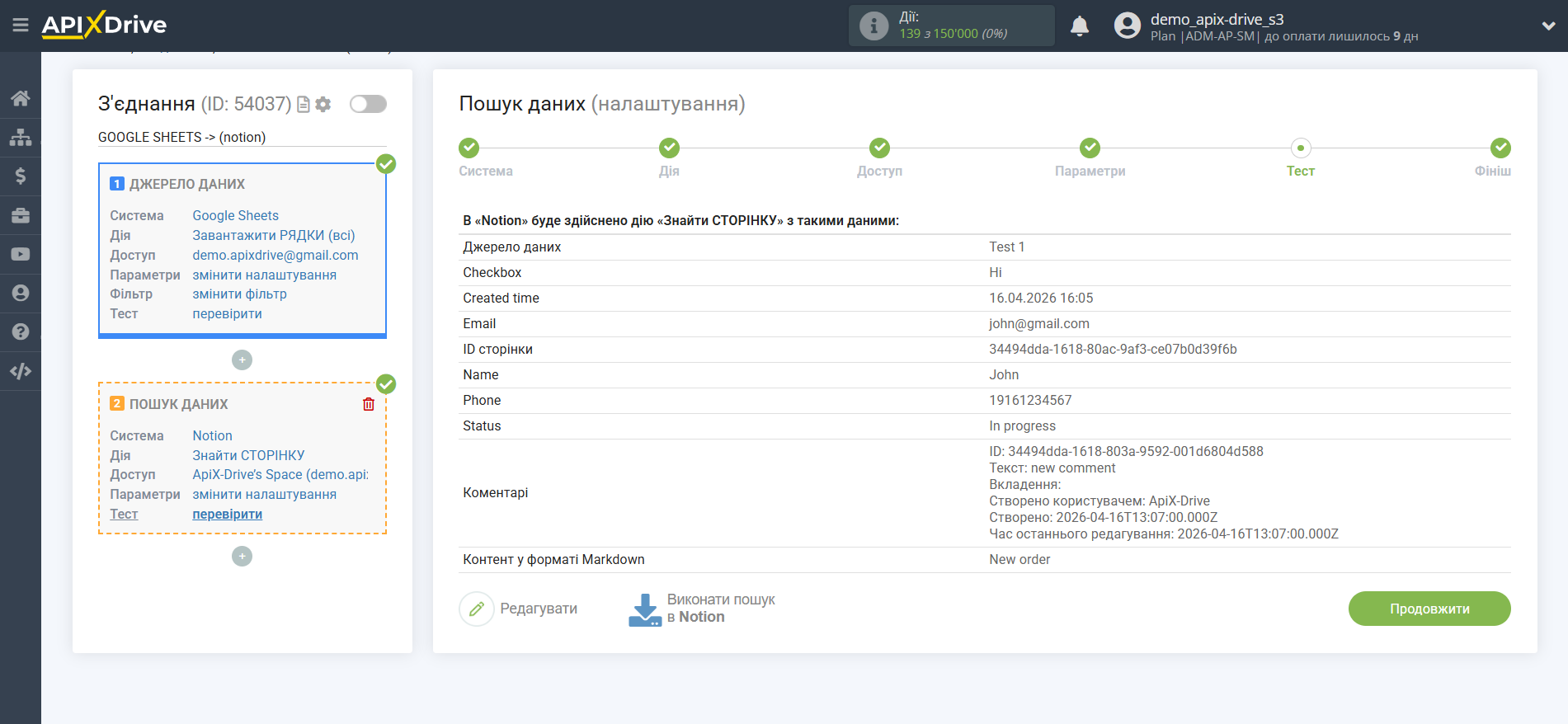Click the user avatar icon
The width and height of the screenshot is (1568, 724).
coord(1128,26)
